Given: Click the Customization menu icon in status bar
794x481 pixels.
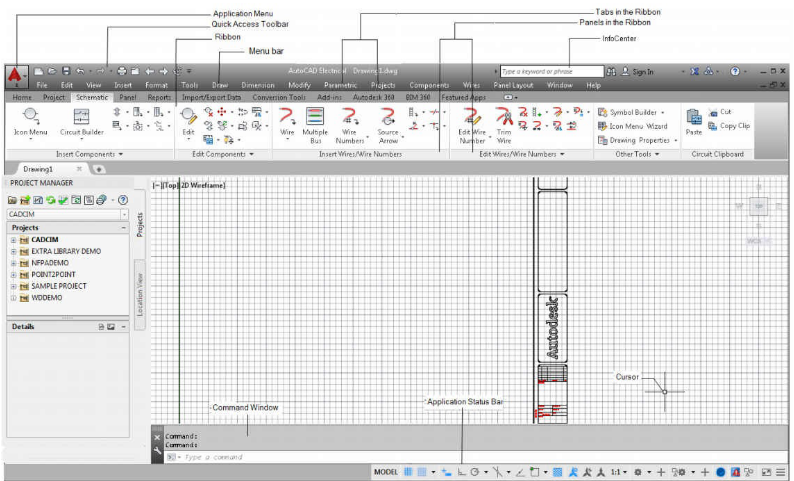Looking at the screenshot, I should 780,472.
